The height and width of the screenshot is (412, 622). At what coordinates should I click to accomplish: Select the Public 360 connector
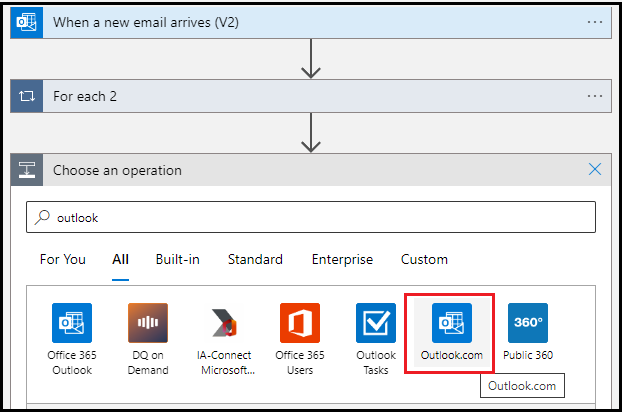point(527,323)
